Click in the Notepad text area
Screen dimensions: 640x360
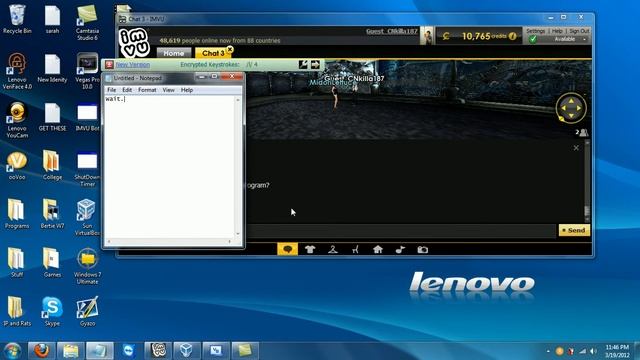pyautogui.click(x=170, y=167)
